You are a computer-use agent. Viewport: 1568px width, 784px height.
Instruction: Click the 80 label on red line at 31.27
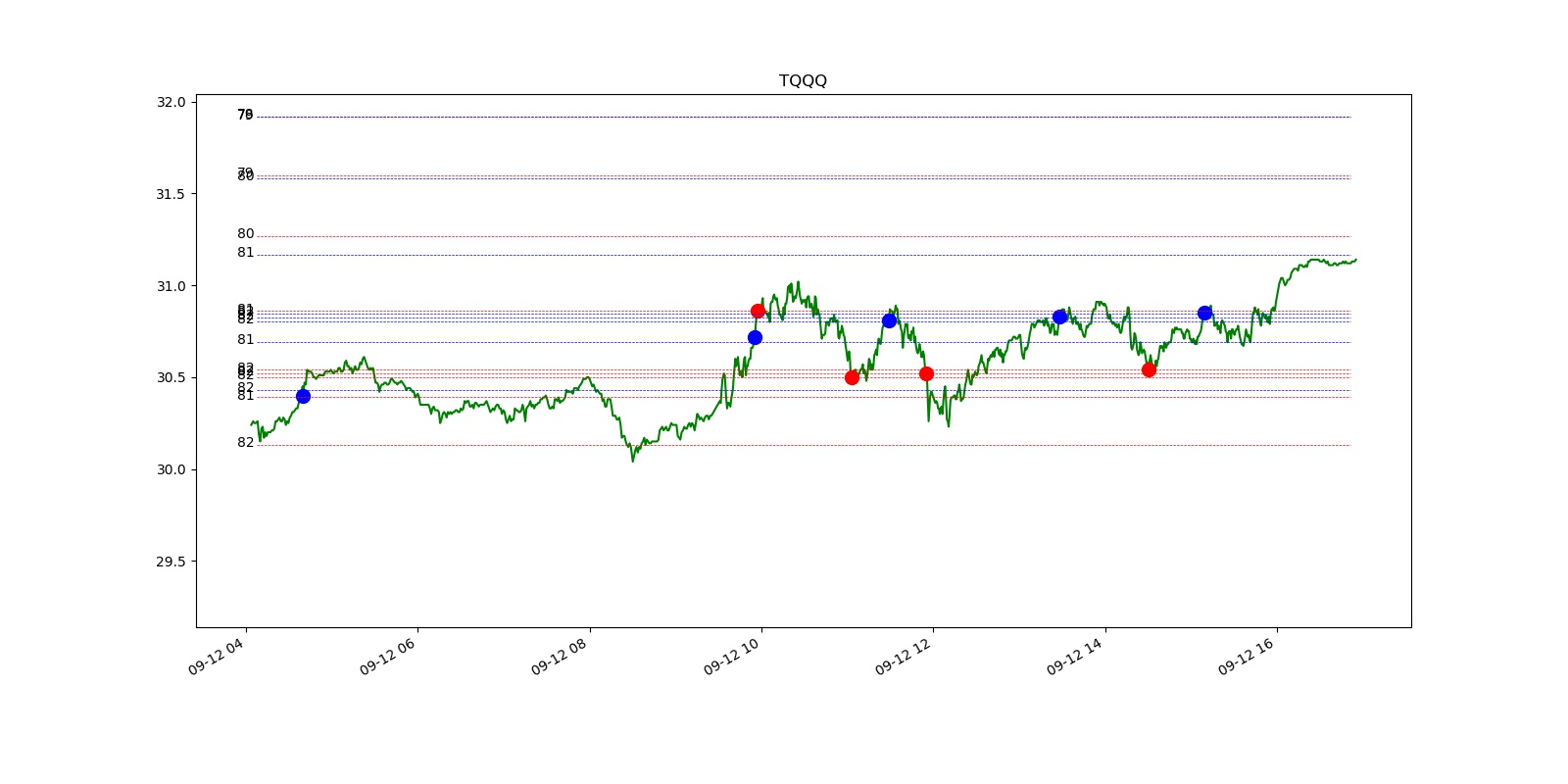(x=245, y=234)
